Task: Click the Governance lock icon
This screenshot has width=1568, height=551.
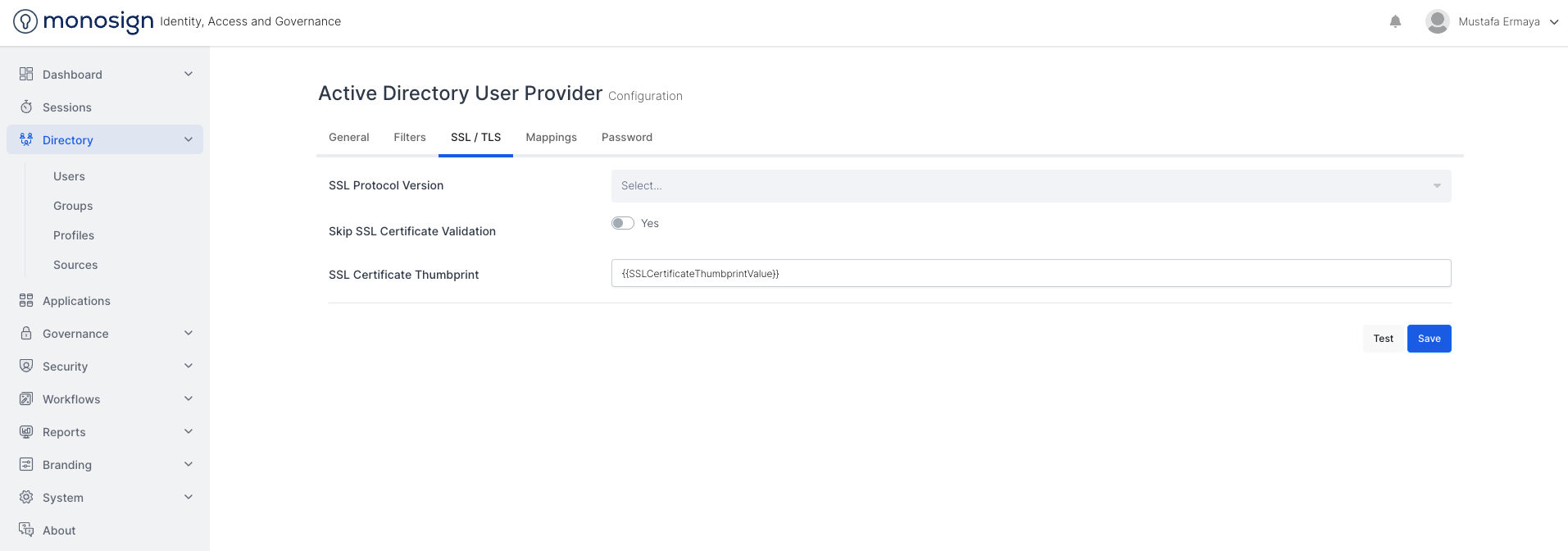Action: point(26,334)
